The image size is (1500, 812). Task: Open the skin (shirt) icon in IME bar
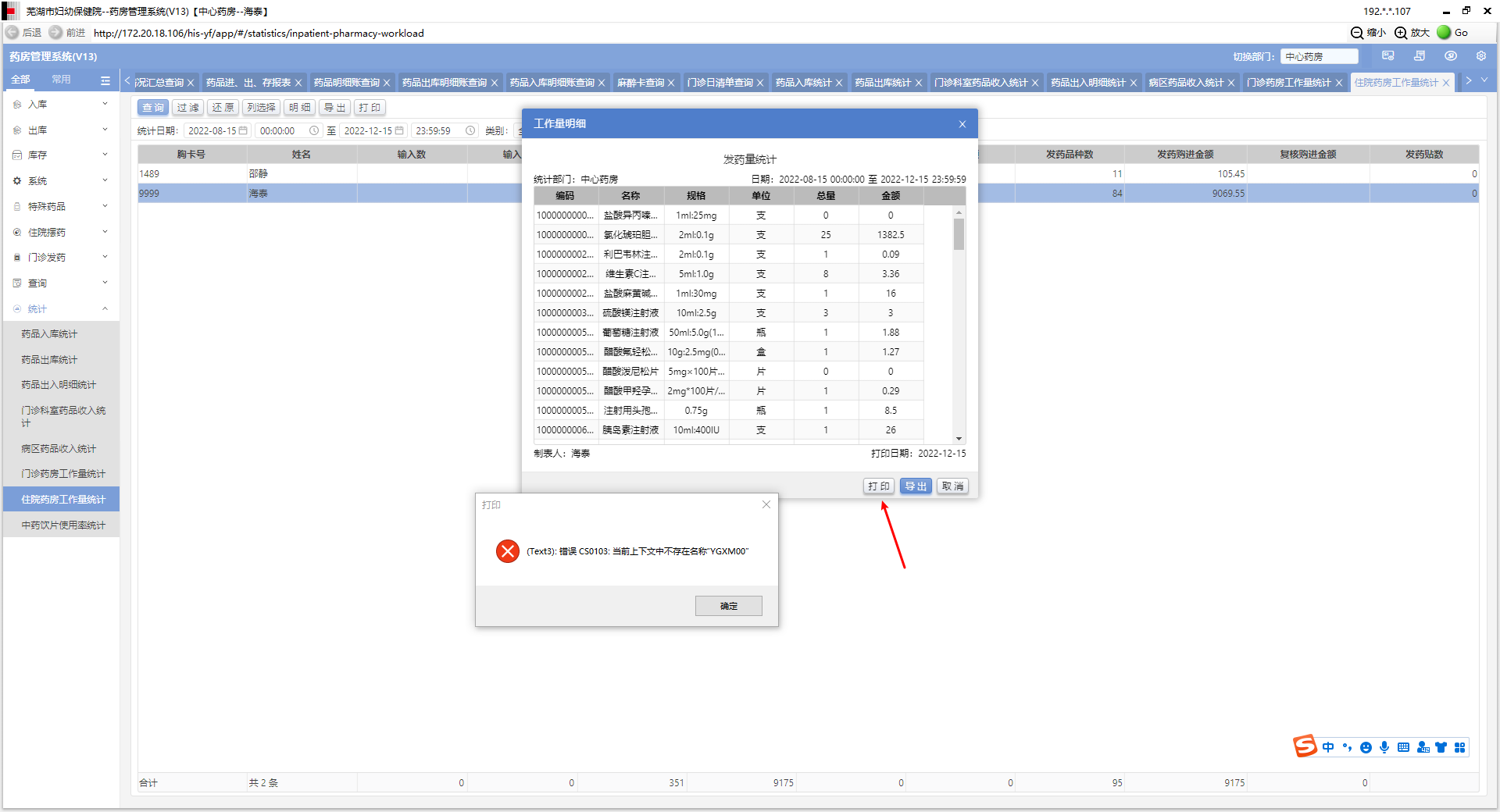(1441, 747)
